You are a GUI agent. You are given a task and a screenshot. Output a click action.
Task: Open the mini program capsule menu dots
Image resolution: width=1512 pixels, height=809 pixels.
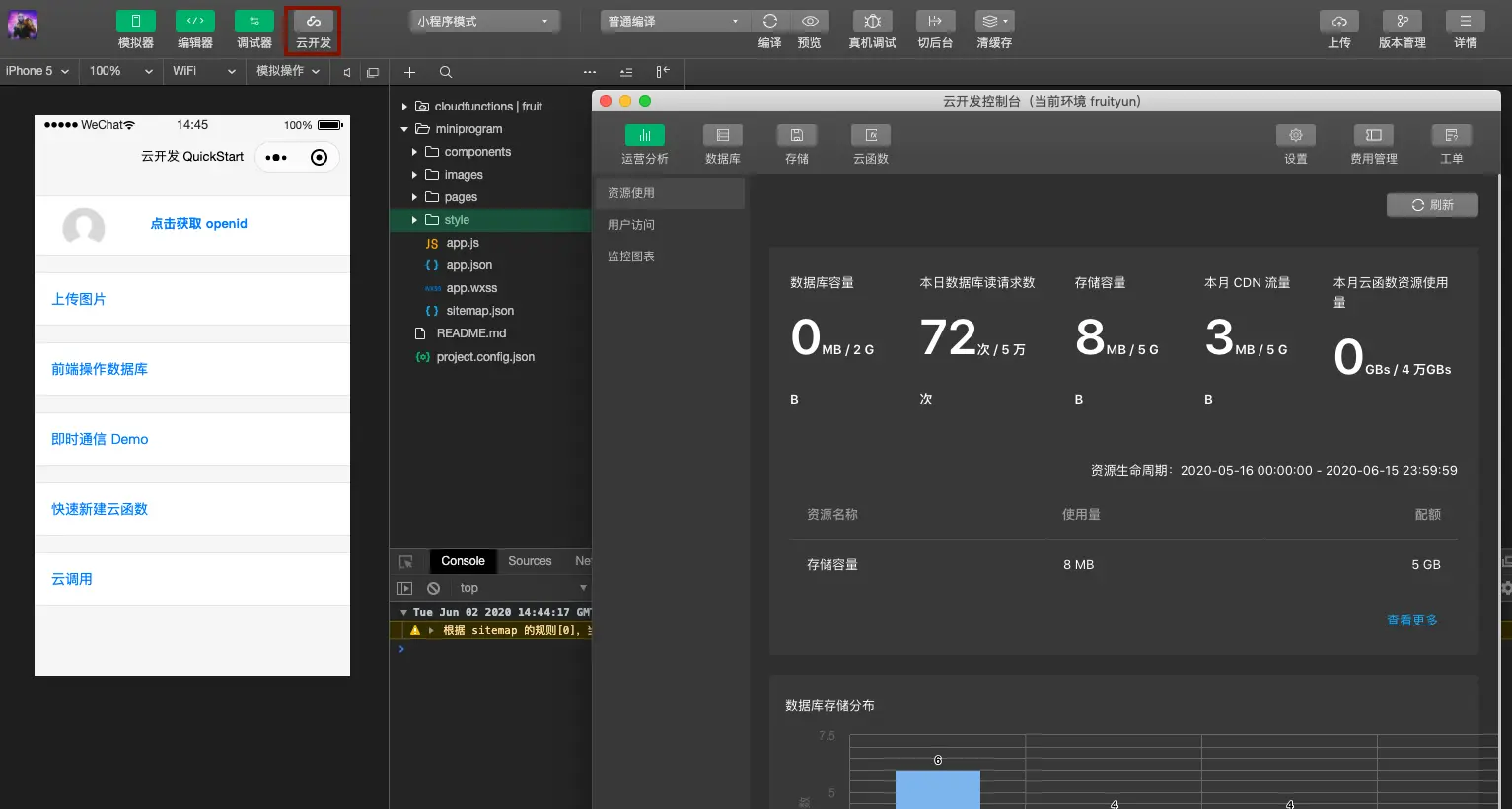click(276, 158)
